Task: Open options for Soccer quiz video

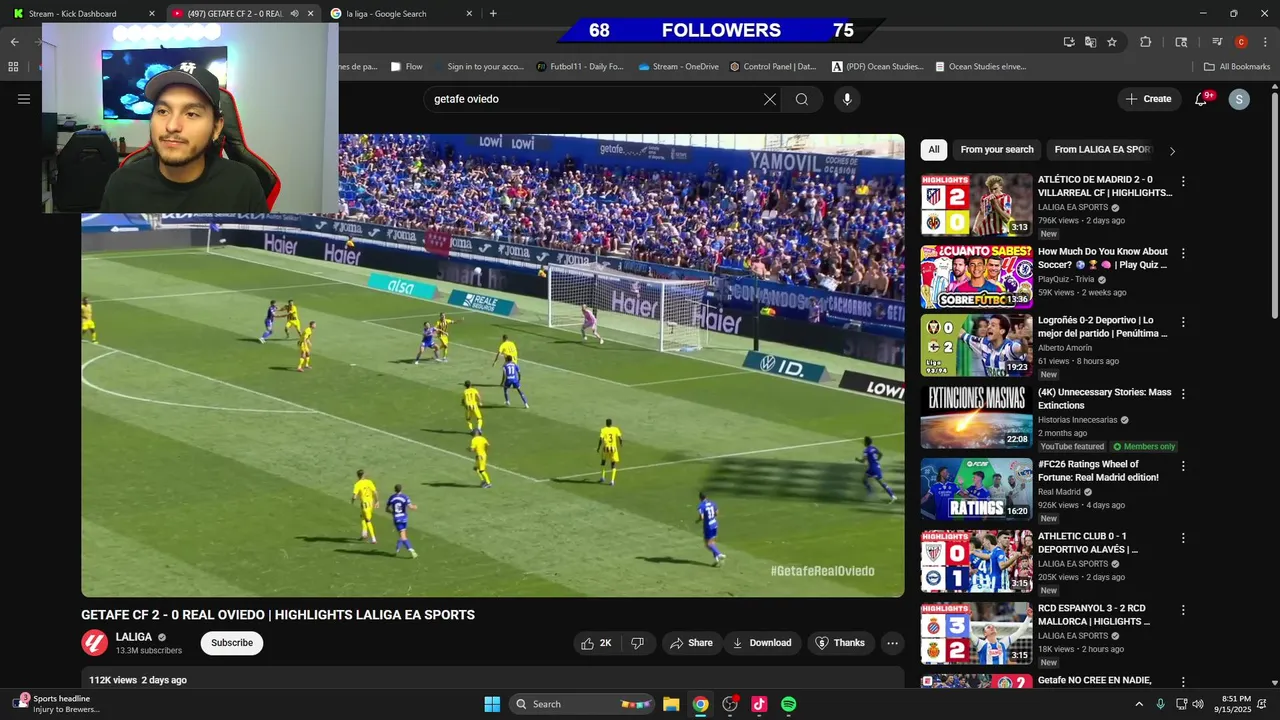Action: [x=1183, y=254]
